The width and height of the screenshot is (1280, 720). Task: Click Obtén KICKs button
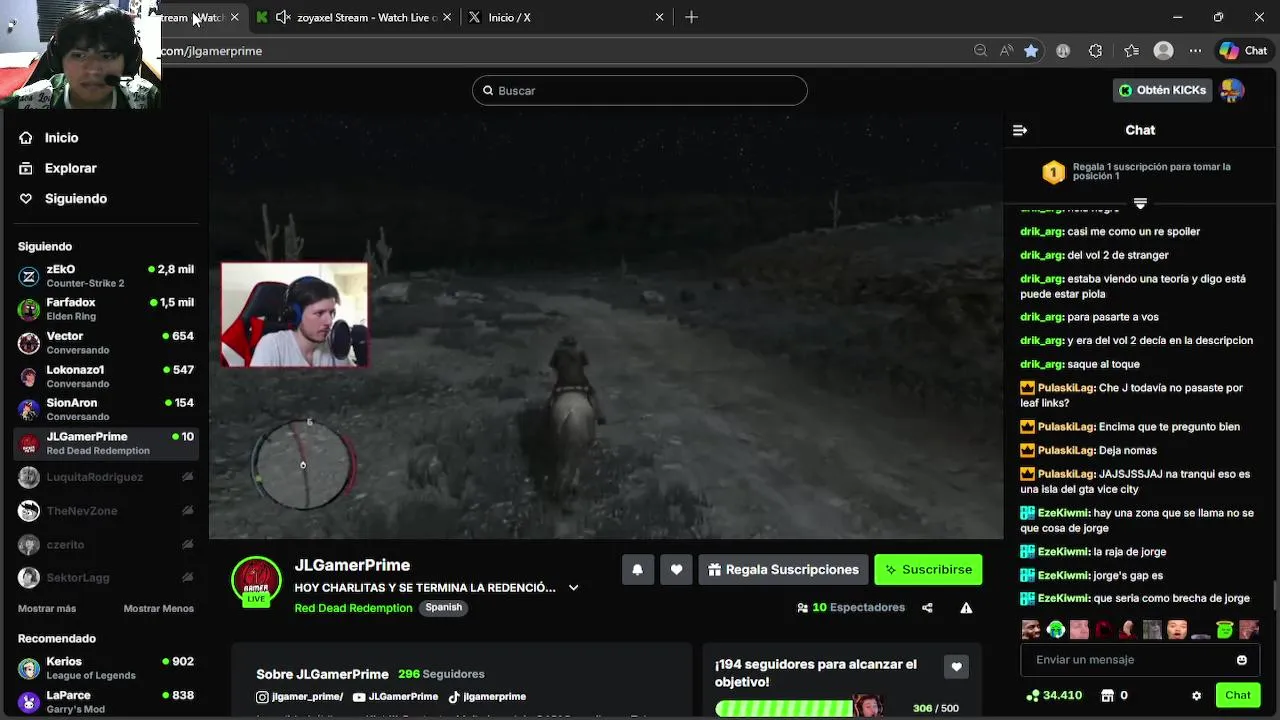1162,90
